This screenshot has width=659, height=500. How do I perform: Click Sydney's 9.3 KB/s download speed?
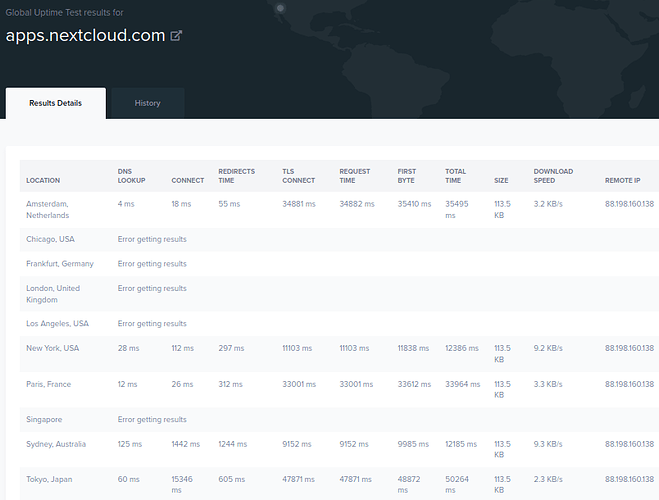point(548,444)
